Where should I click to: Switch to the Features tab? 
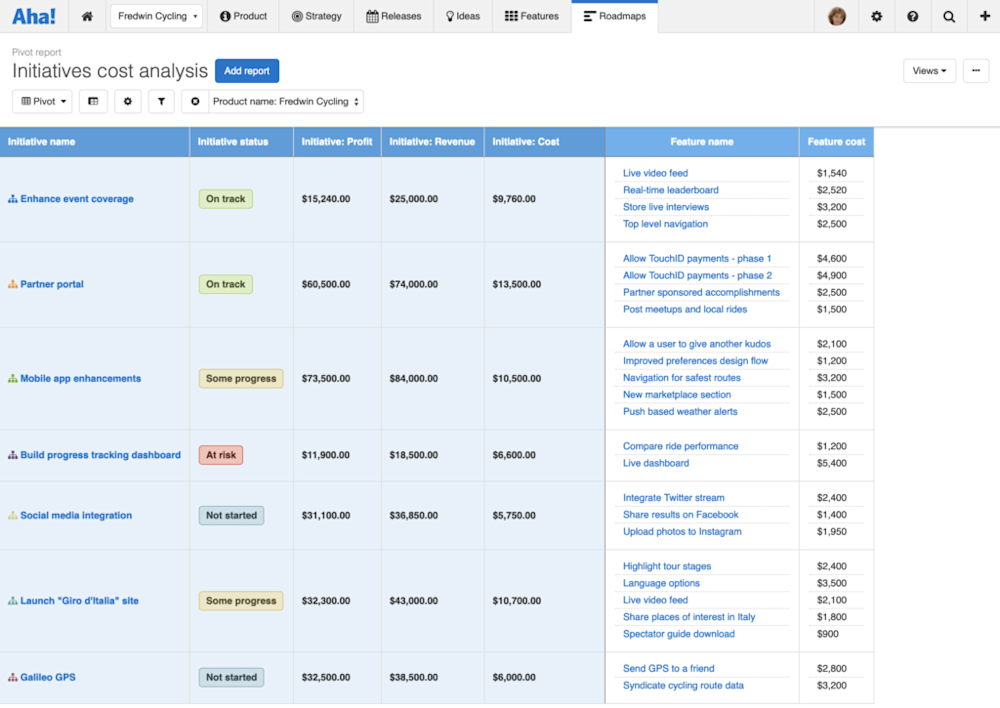click(x=531, y=16)
